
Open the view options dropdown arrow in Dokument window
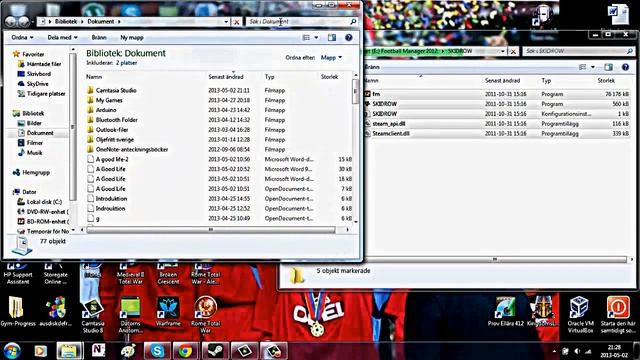click(x=316, y=38)
